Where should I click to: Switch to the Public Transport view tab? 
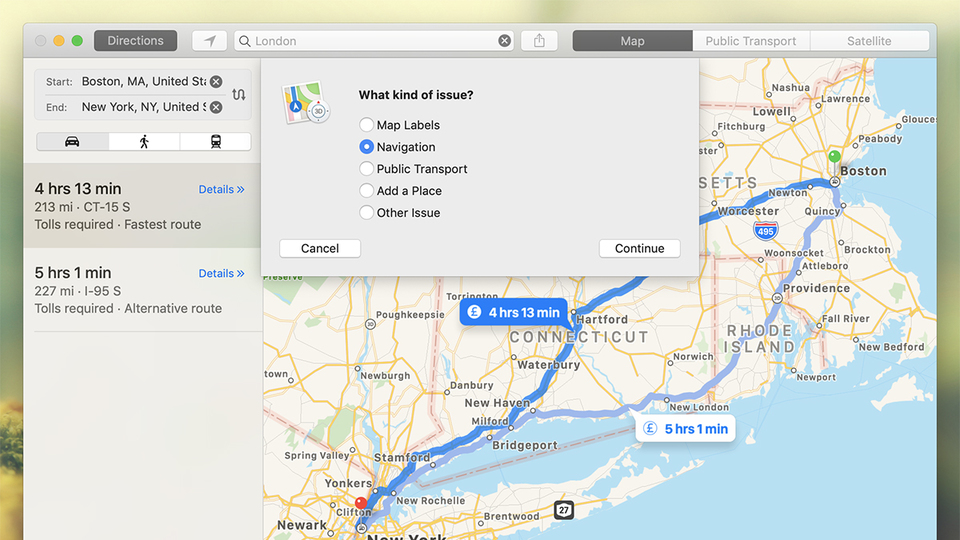(x=751, y=41)
